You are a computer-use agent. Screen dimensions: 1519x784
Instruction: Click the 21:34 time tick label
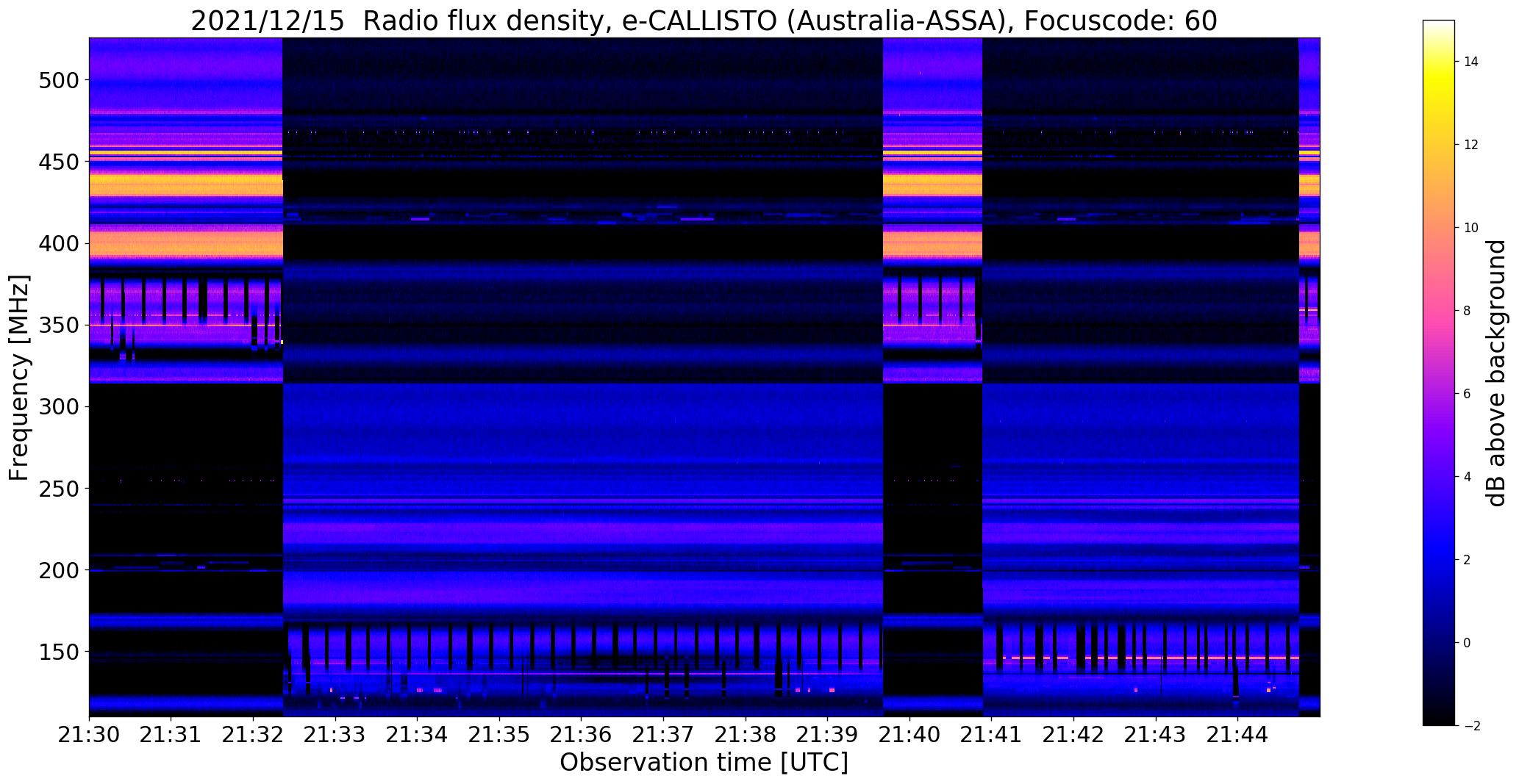pyautogui.click(x=418, y=735)
